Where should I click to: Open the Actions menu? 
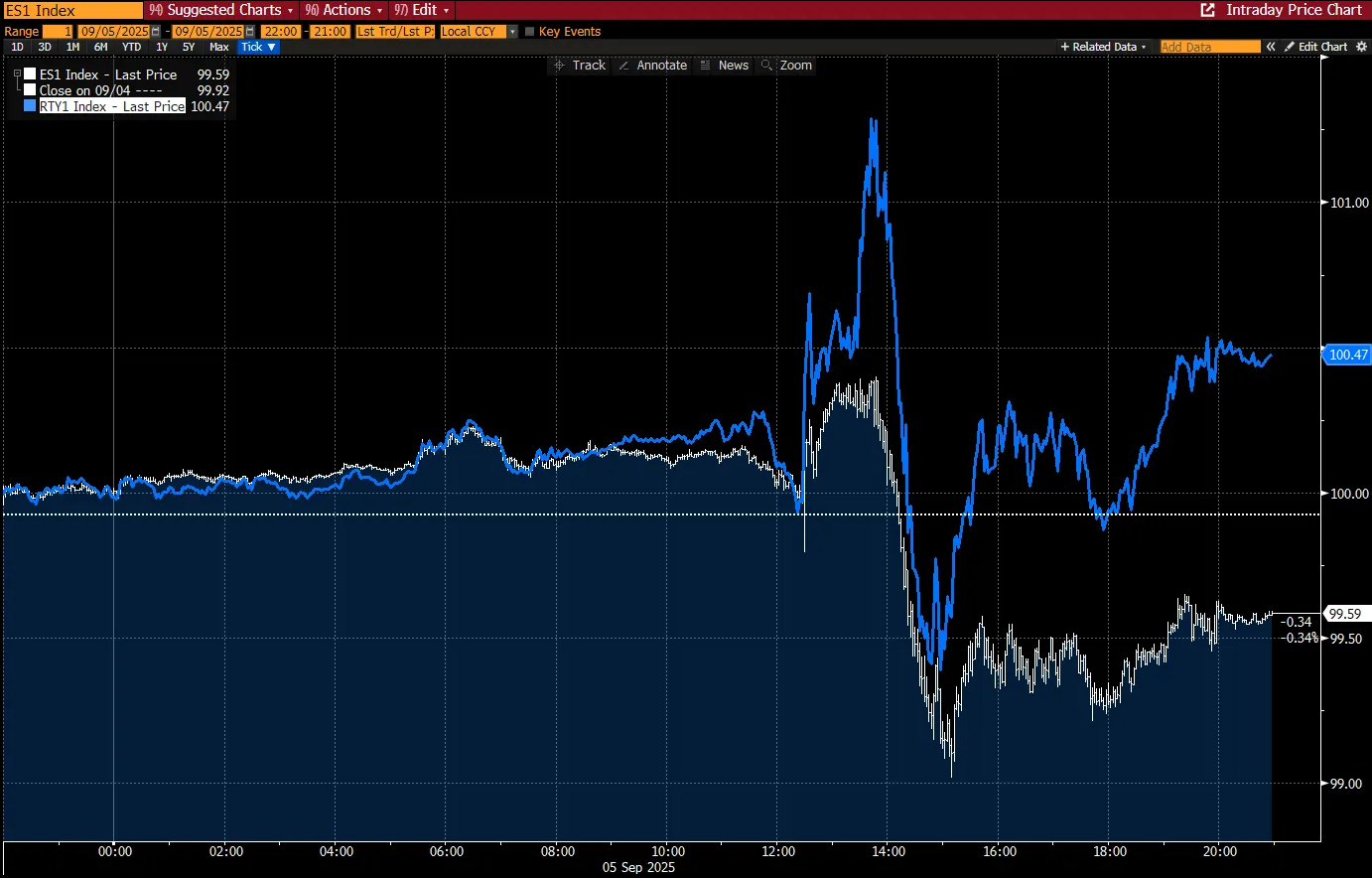click(x=343, y=10)
